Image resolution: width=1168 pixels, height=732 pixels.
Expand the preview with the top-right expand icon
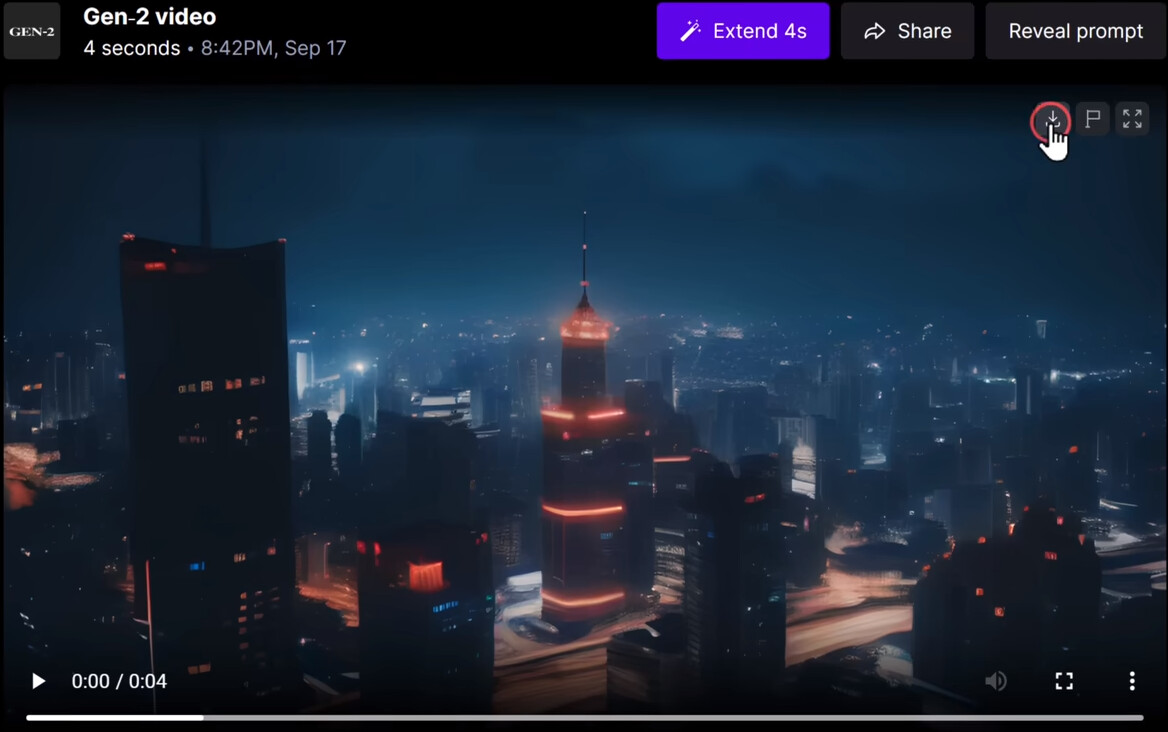(1132, 118)
